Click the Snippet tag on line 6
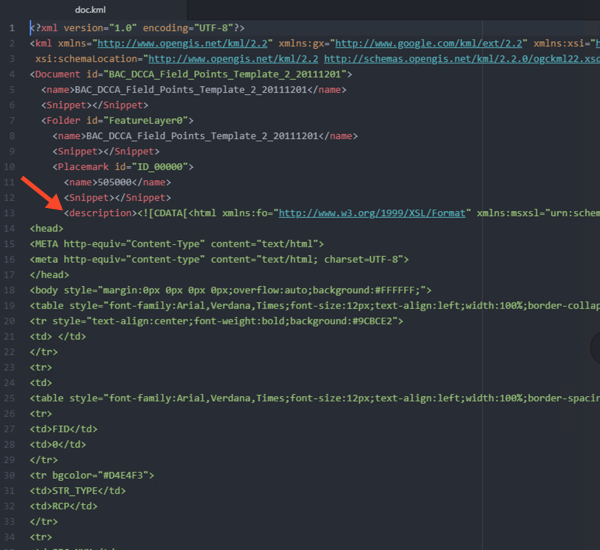 click(95, 105)
